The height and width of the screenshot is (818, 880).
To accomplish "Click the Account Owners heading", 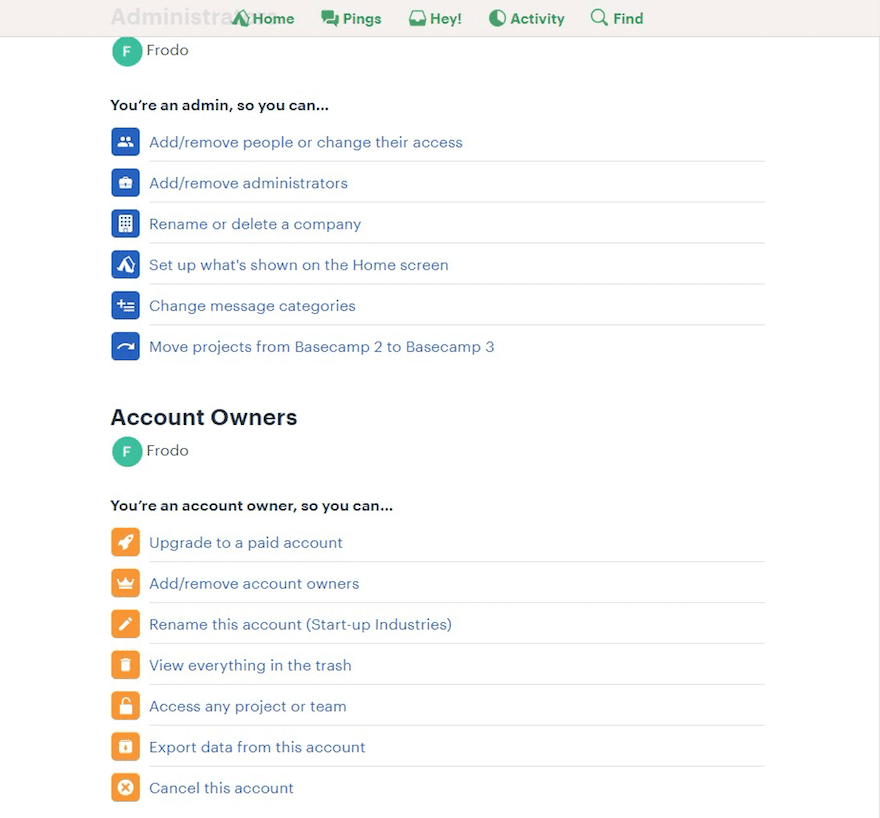I will (204, 417).
